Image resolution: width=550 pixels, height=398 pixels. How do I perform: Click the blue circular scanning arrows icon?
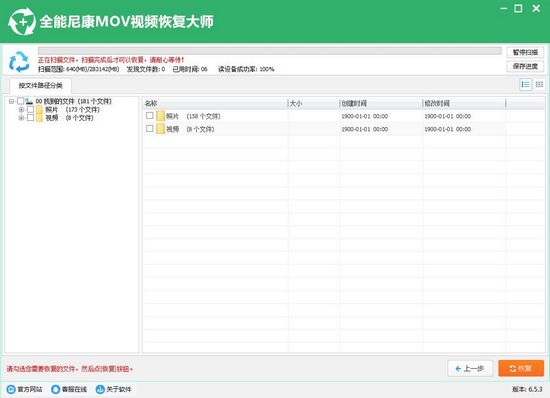tap(19, 62)
